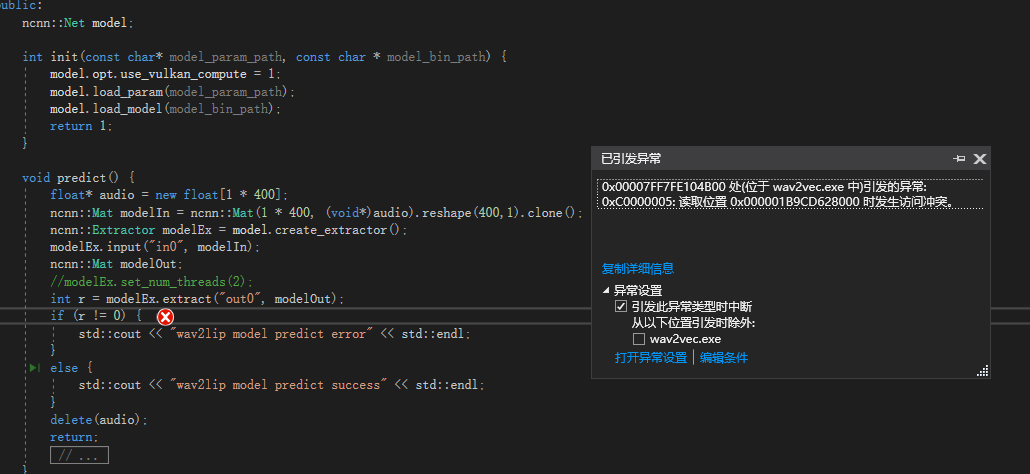
Task: Click the 'int init(' function signature
Action: (264, 56)
